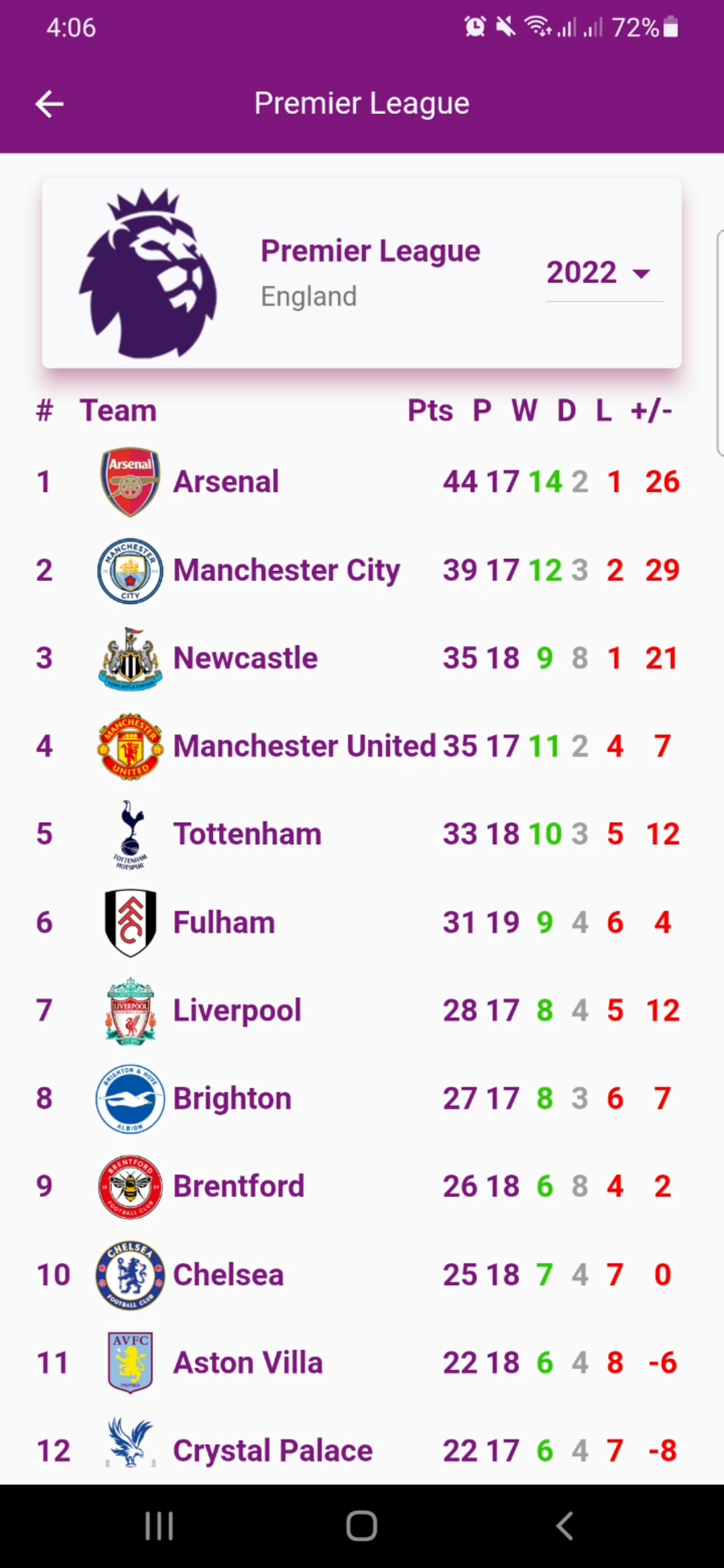
Task: Tap the Brighton seagull badge
Action: point(130,1098)
